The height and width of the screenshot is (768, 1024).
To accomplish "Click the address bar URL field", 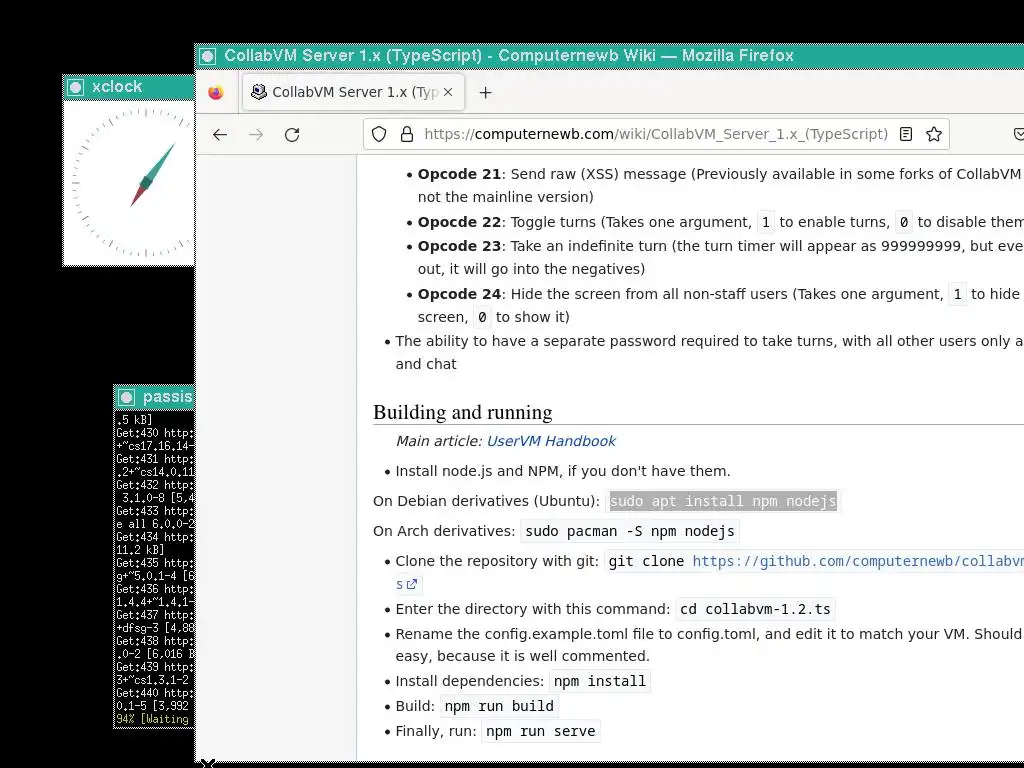I will click(x=656, y=134).
